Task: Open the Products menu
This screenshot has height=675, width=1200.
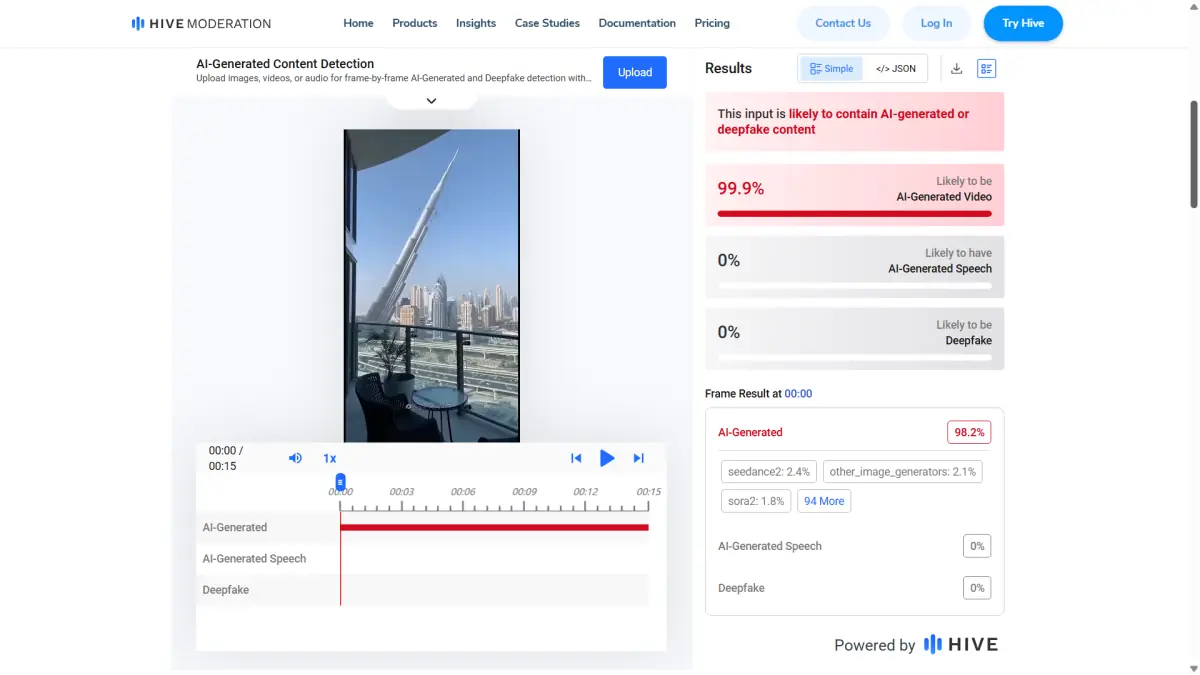Action: tap(414, 23)
